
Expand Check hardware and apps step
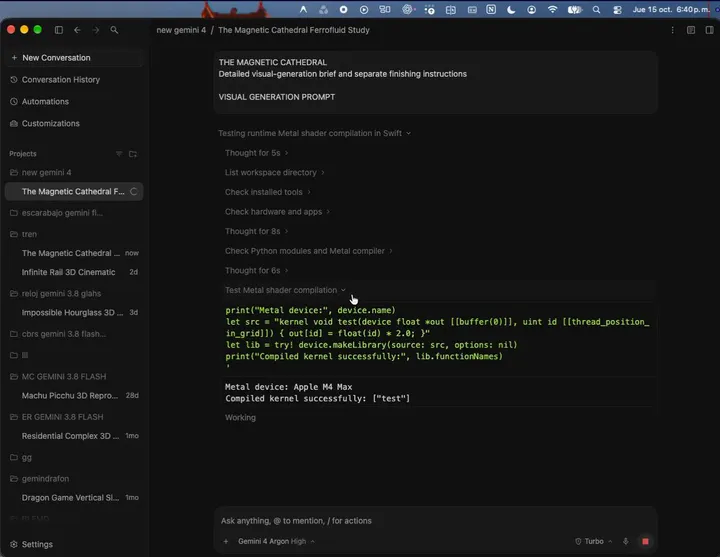point(277,212)
